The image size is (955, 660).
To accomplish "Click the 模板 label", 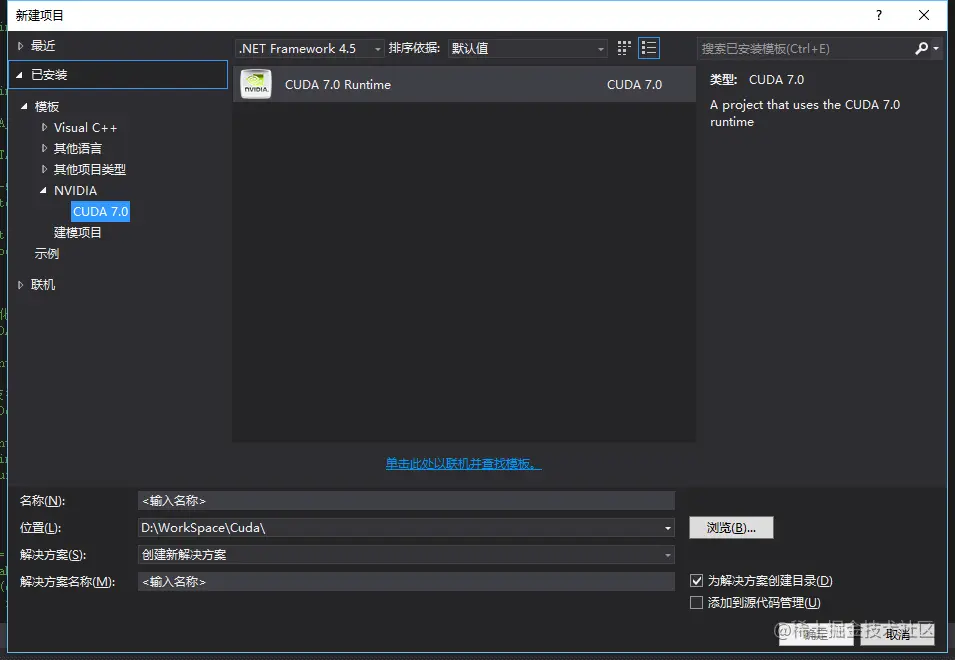I will coord(47,107).
